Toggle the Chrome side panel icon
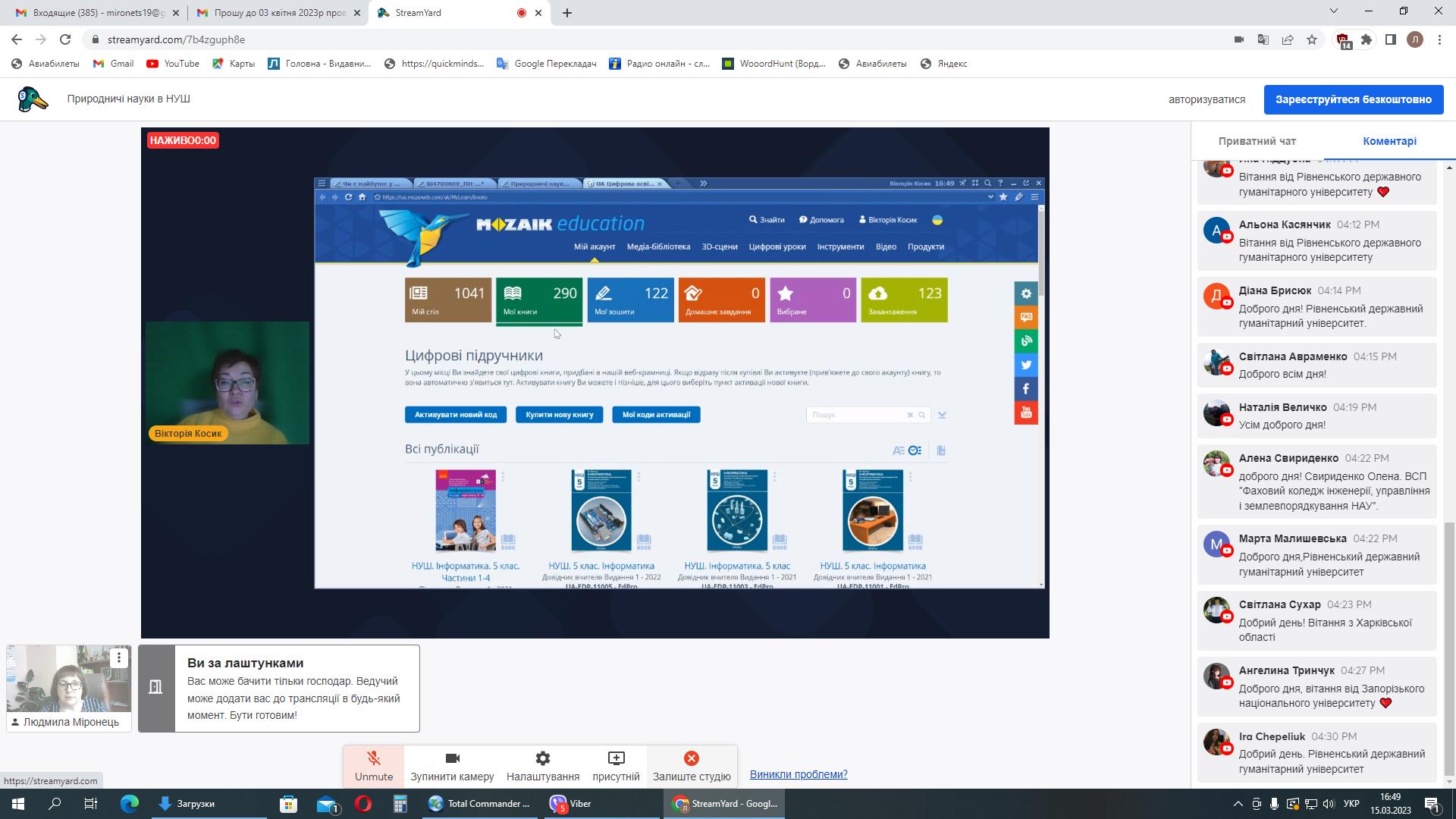The height and width of the screenshot is (819, 1456). tap(1391, 39)
